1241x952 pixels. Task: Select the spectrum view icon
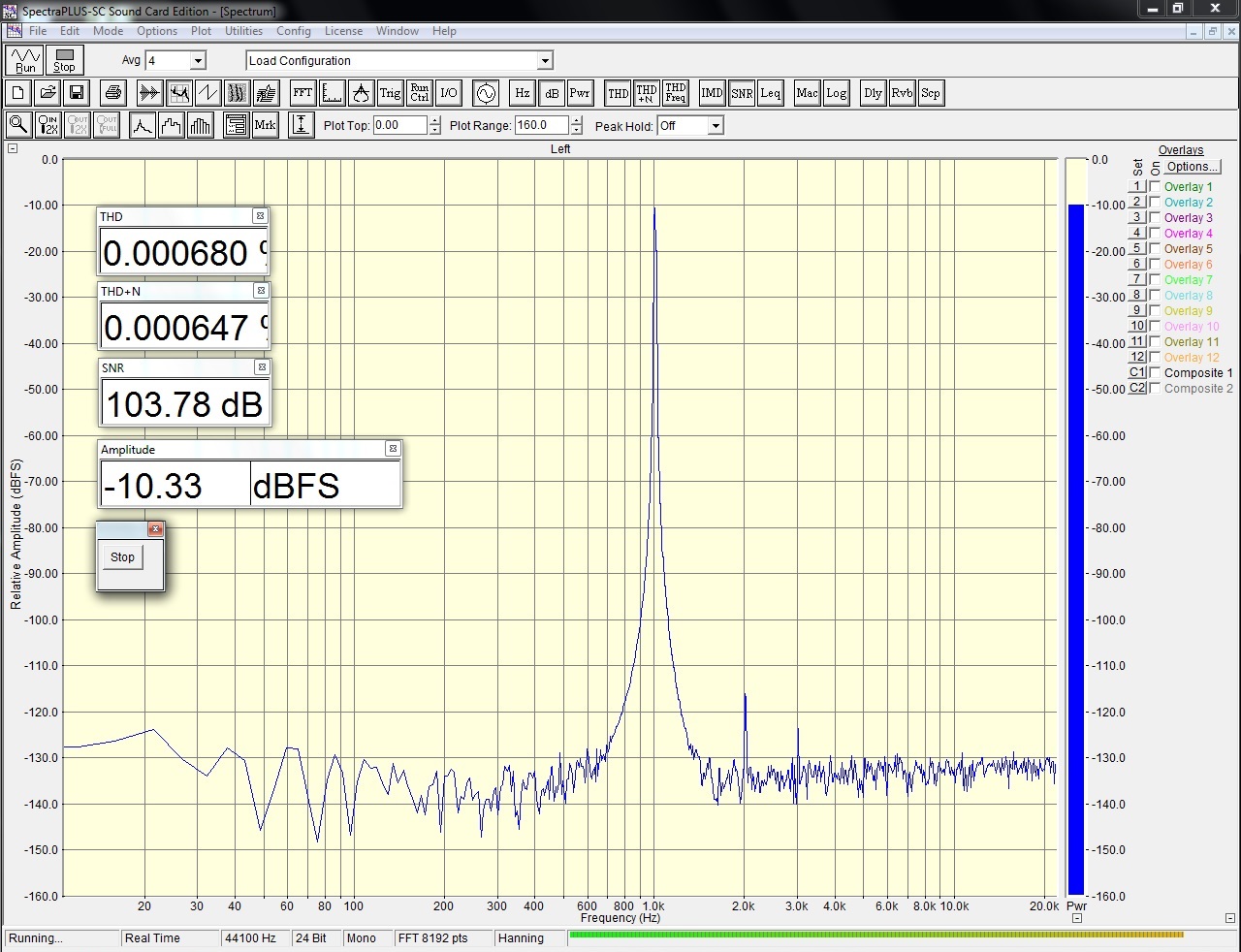pos(178,93)
